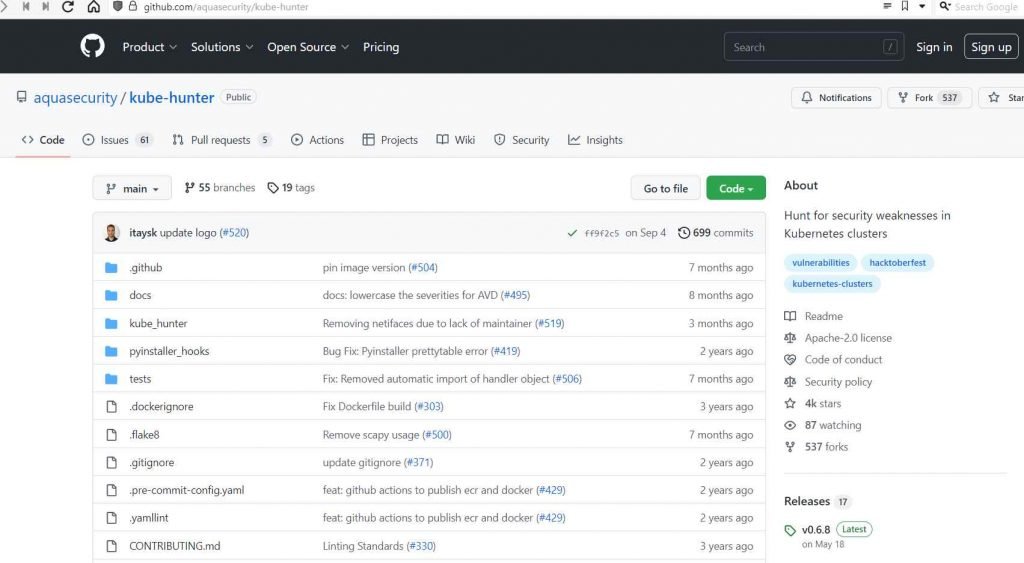This screenshot has width=1024, height=563.
Task: Focus the GitHub Search field
Action: [814, 47]
